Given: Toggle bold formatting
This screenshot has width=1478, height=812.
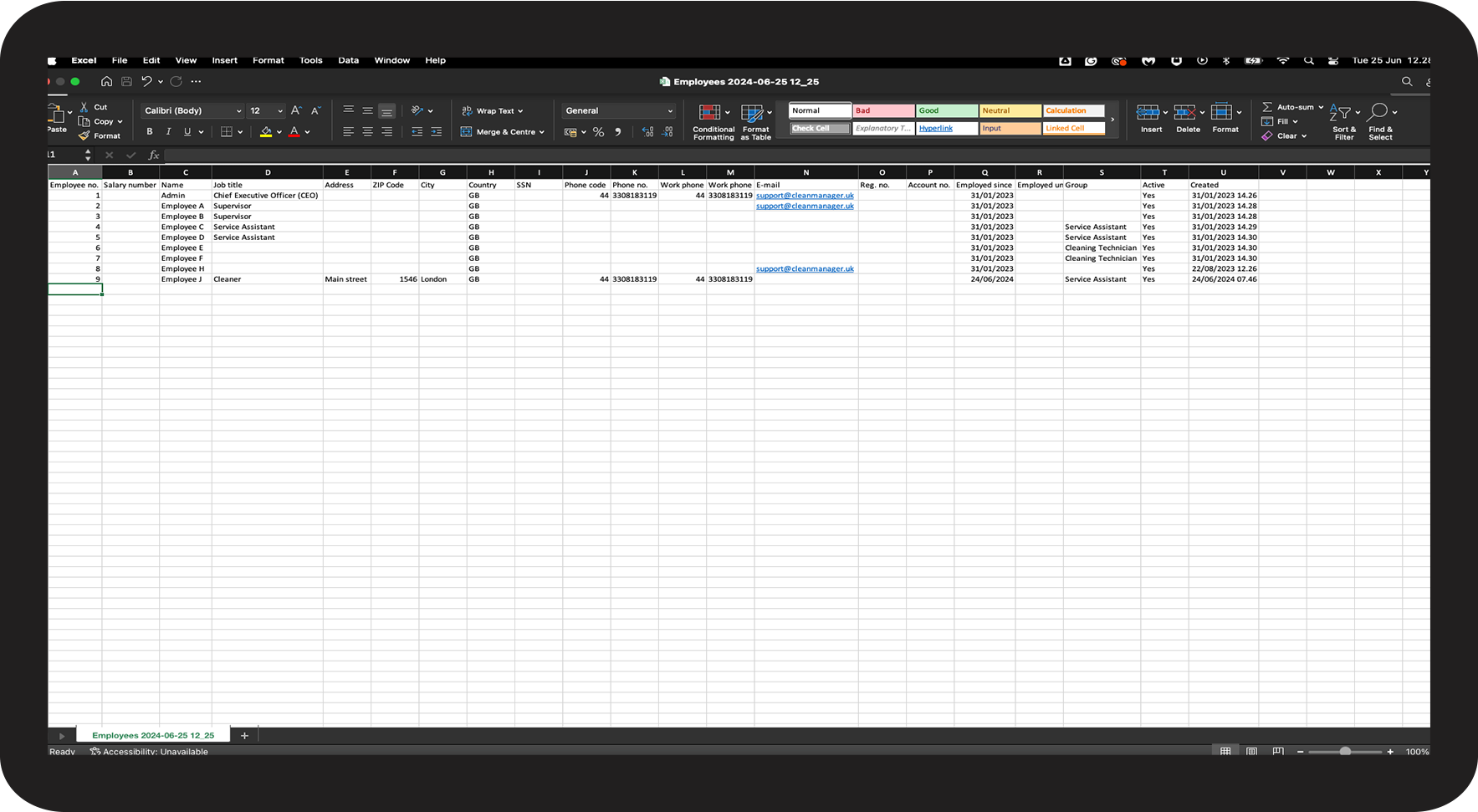Looking at the screenshot, I should point(150,132).
